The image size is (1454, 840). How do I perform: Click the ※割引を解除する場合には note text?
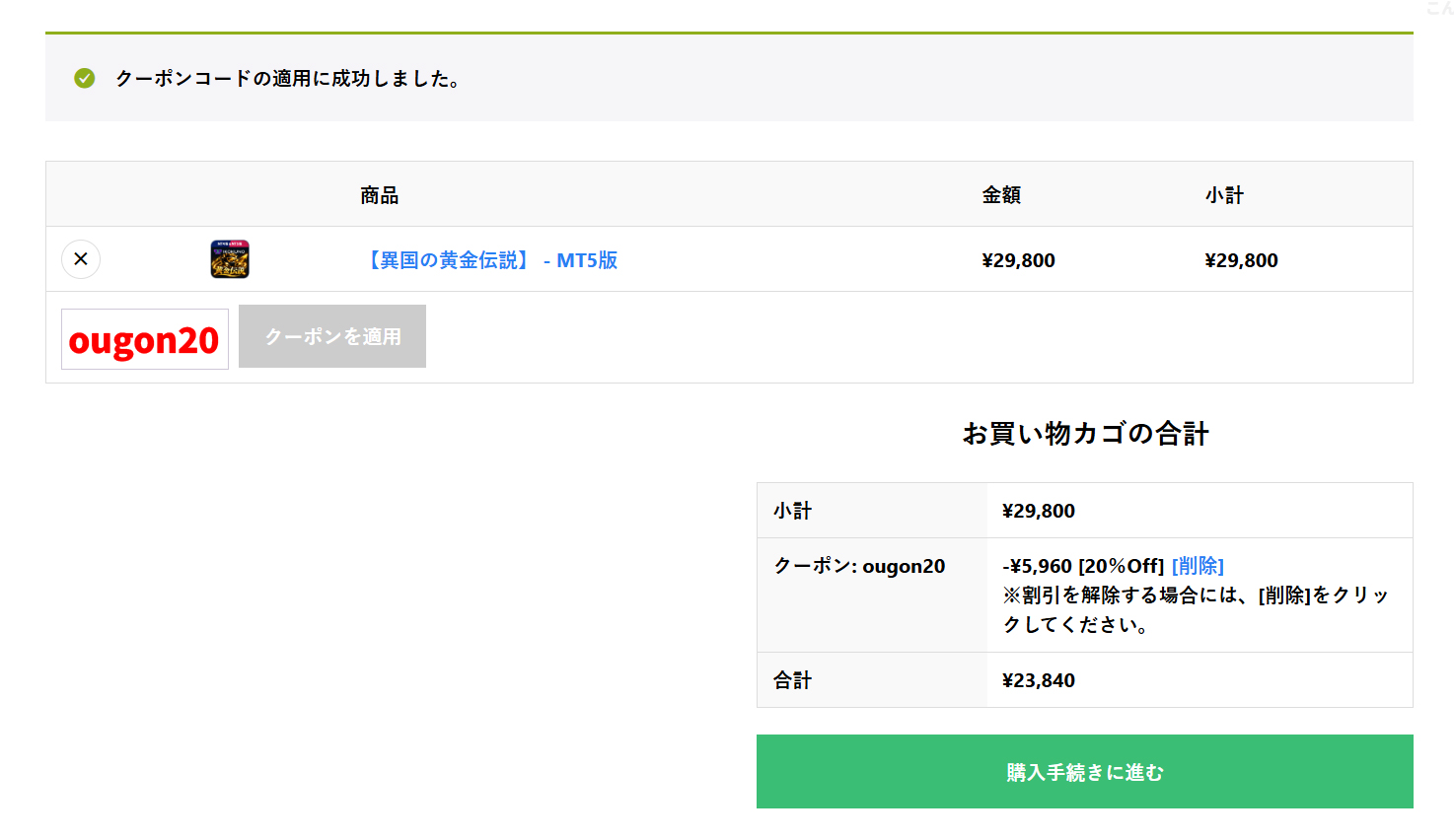1196,609
